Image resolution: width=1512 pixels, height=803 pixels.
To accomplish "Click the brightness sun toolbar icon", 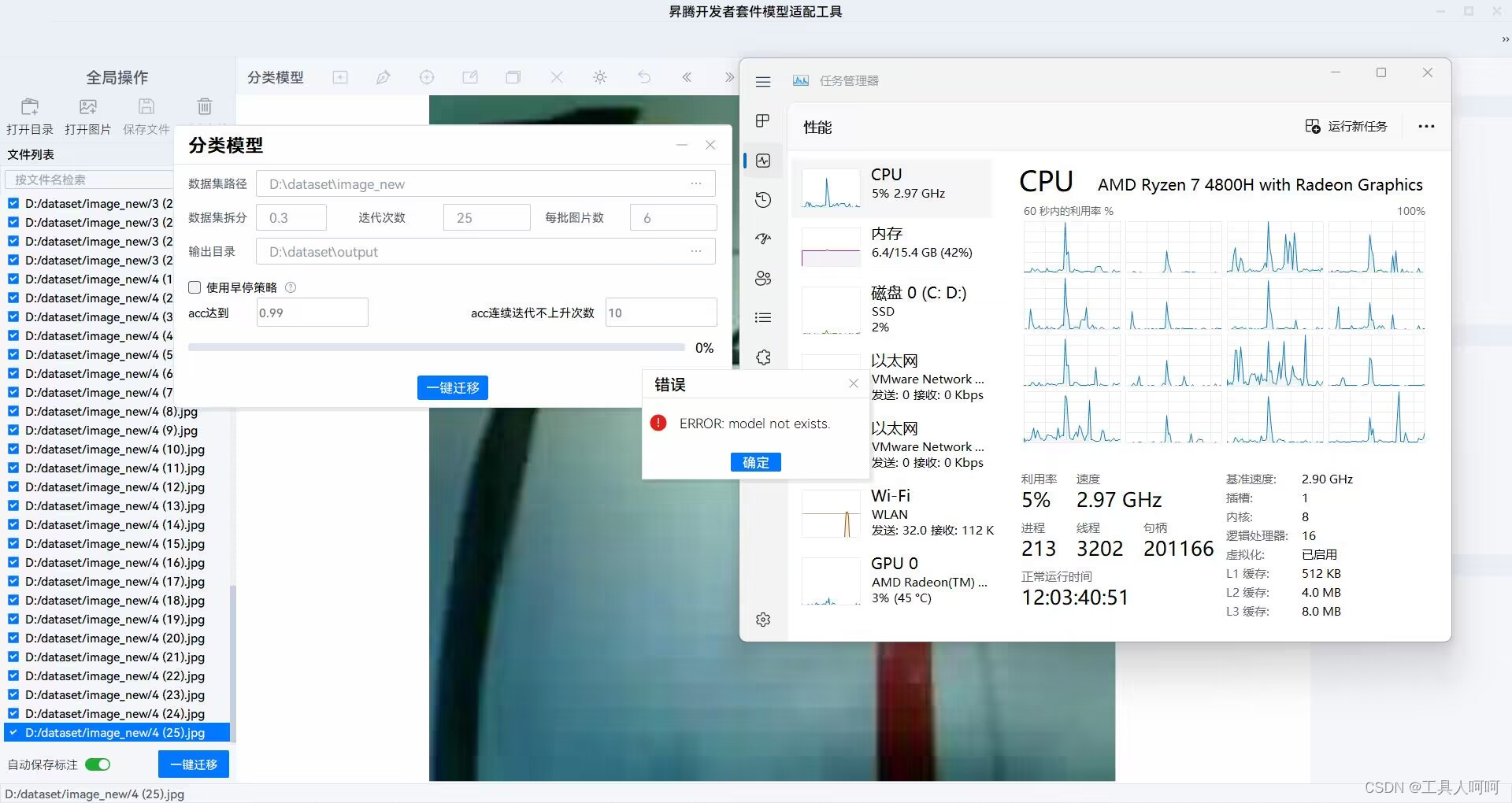I will click(600, 77).
